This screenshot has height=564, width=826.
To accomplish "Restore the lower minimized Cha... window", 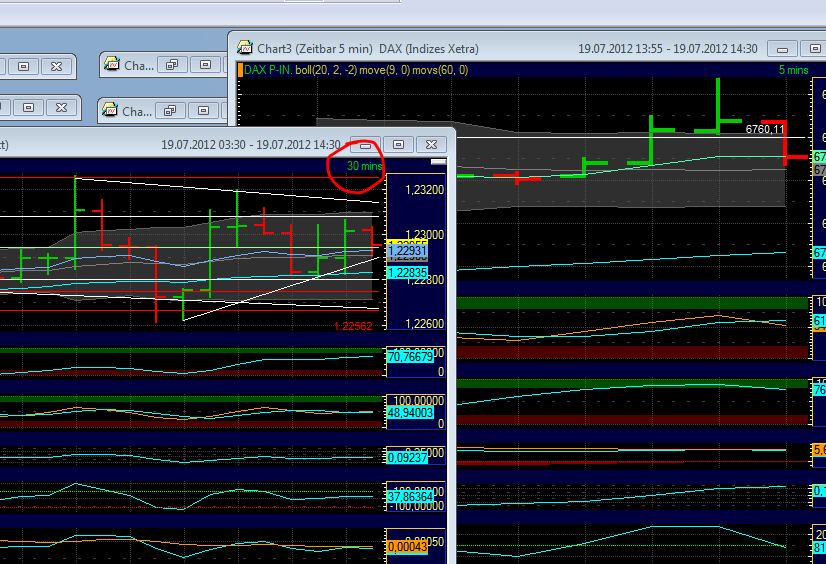I will 170,111.
